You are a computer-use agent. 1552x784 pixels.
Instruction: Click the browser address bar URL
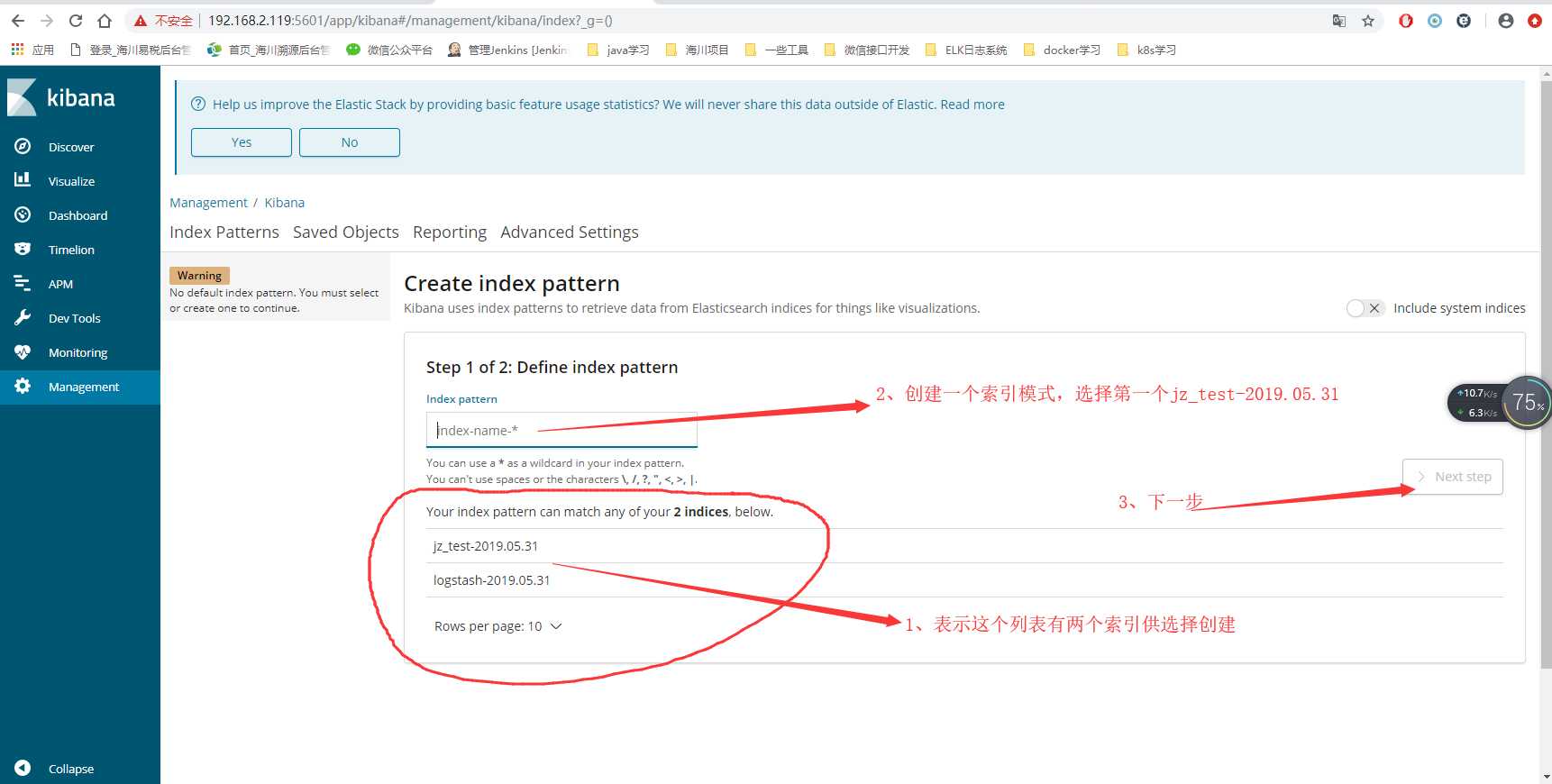[410, 21]
